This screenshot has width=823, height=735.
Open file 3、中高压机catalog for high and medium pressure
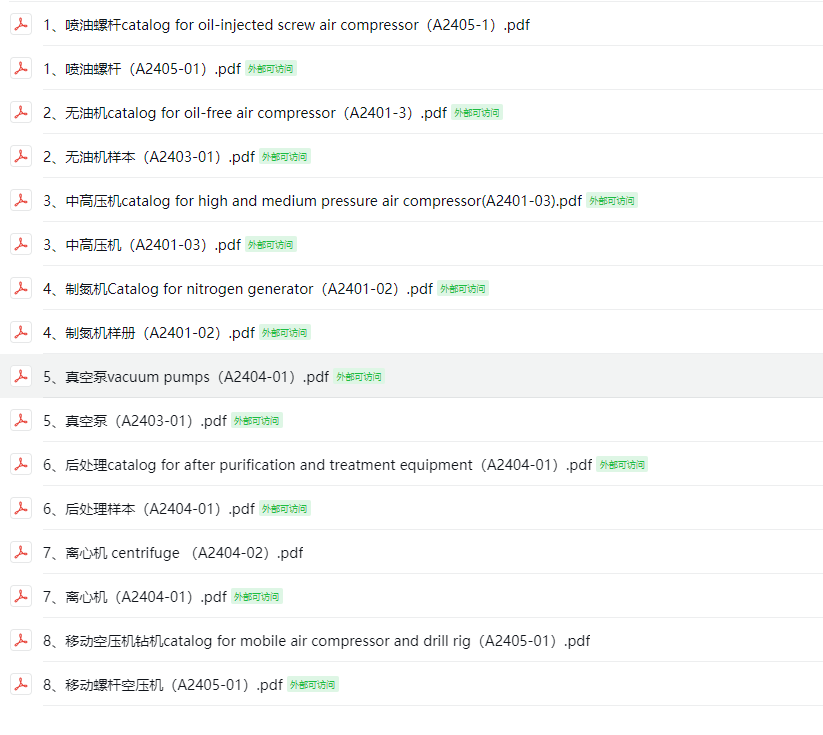pyautogui.click(x=312, y=201)
